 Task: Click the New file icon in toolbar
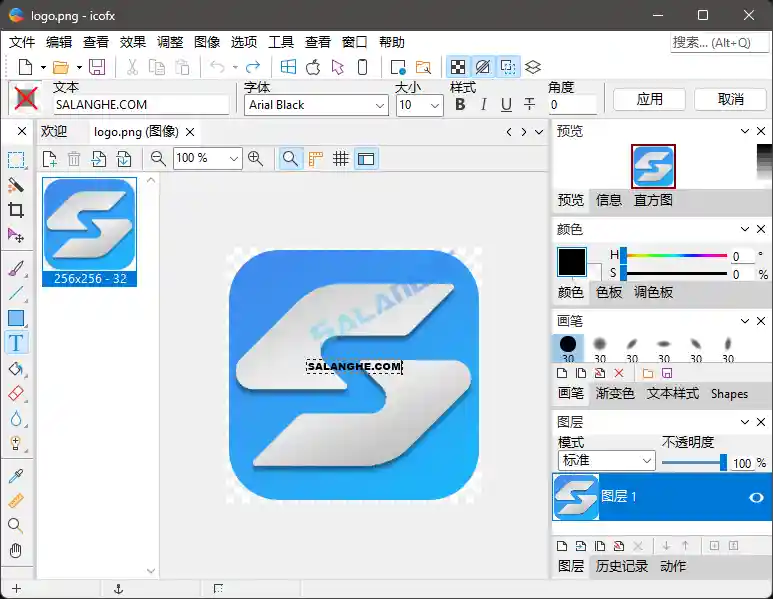(x=25, y=67)
